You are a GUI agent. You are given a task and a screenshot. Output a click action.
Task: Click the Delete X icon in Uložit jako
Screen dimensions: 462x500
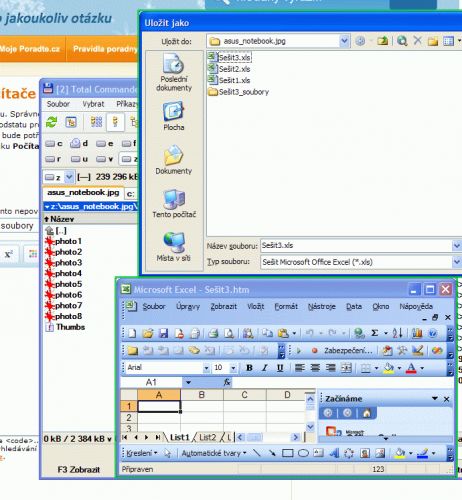point(417,41)
